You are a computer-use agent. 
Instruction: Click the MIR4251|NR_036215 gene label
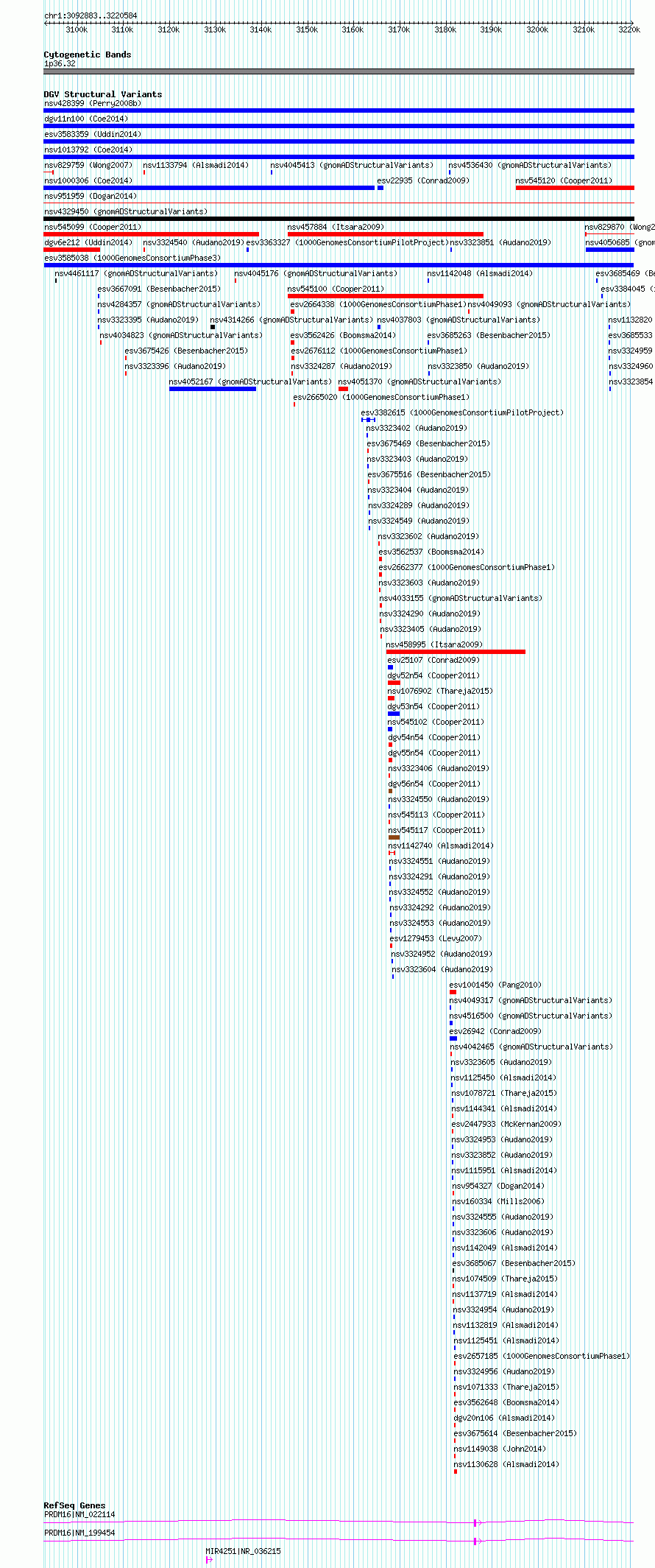coord(243,1552)
